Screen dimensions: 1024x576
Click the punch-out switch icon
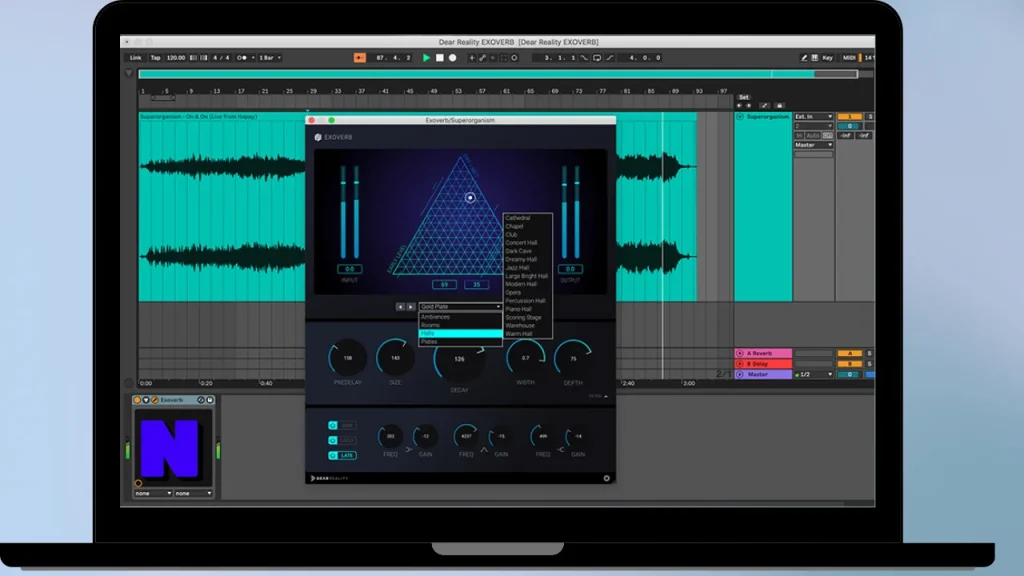pyautogui.click(x=610, y=57)
